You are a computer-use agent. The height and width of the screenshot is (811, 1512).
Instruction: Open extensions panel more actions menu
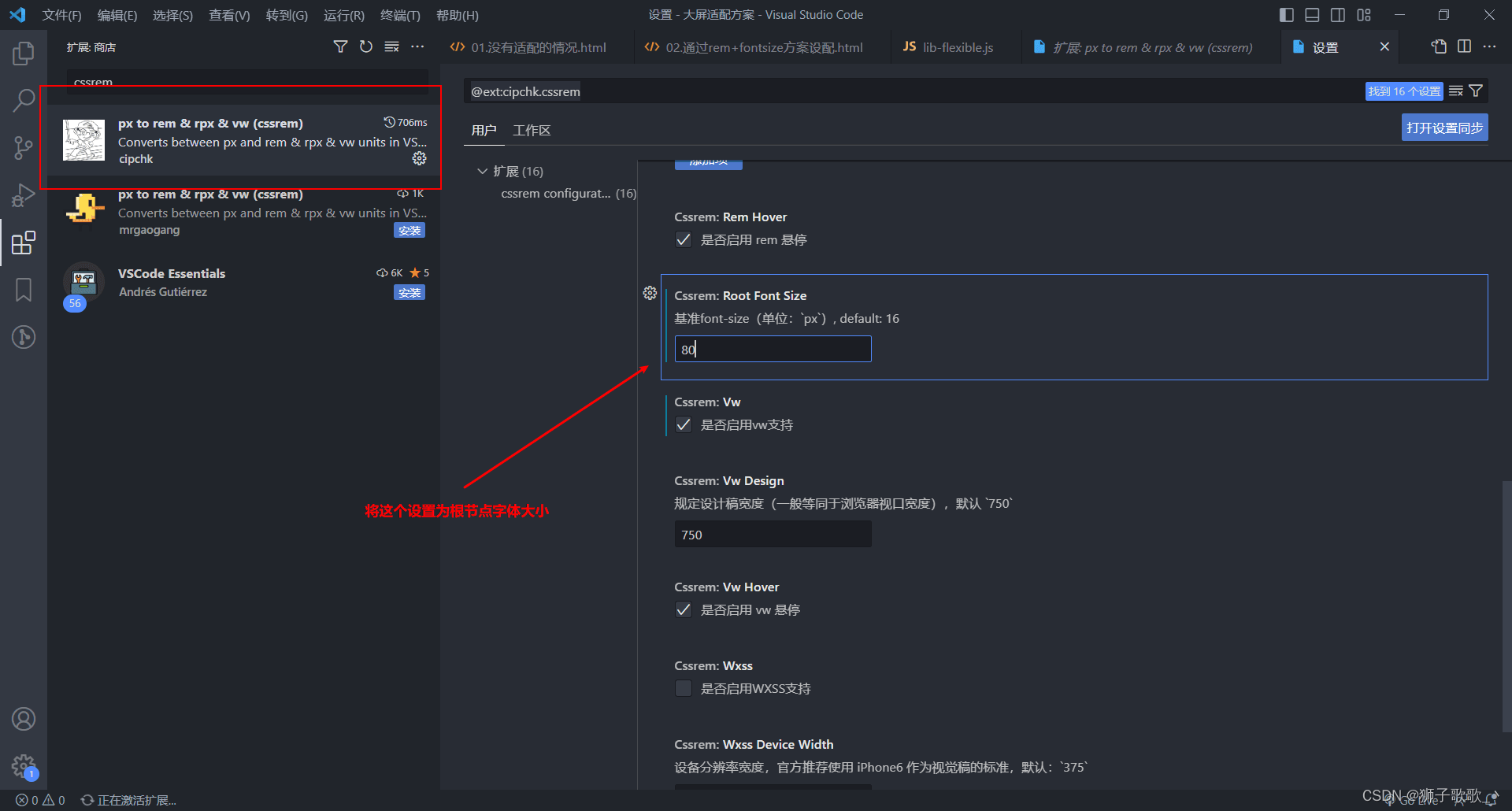point(417,46)
